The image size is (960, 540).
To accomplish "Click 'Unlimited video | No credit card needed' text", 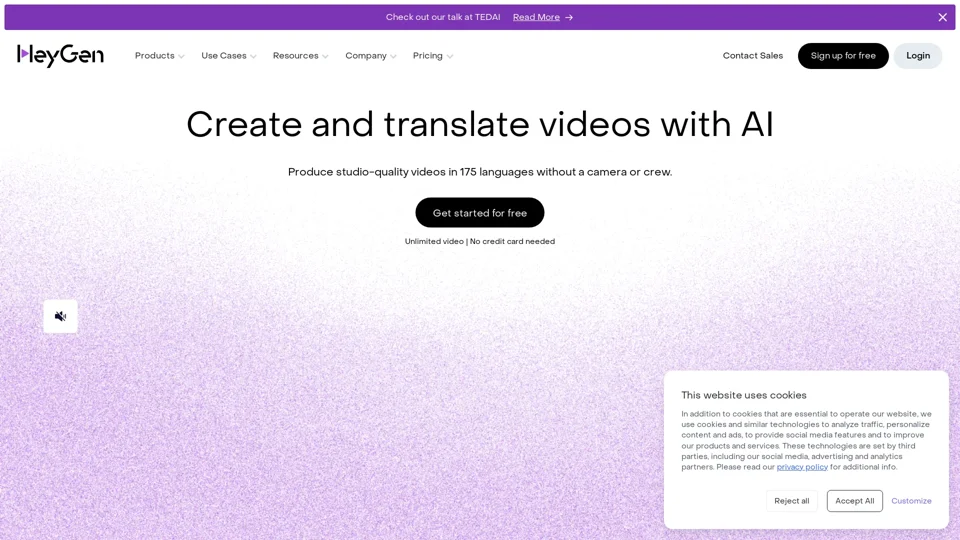I will (479, 241).
